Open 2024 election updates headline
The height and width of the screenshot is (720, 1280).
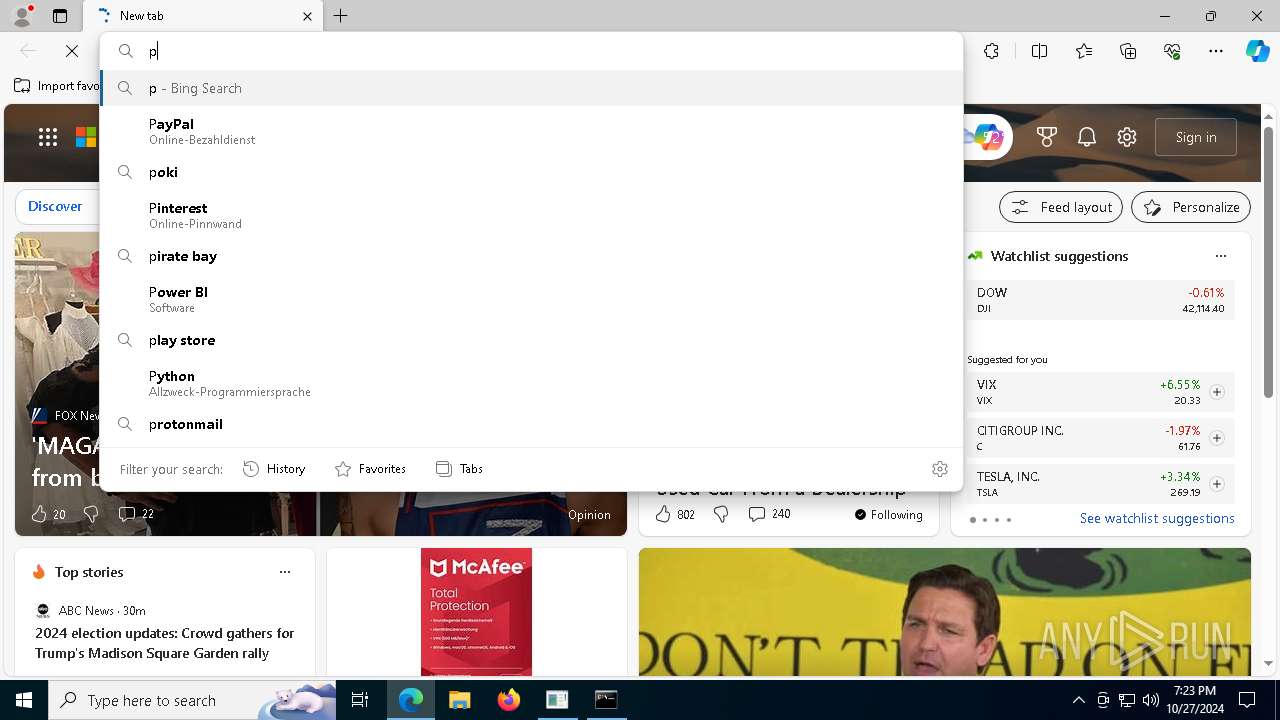pos(165,643)
